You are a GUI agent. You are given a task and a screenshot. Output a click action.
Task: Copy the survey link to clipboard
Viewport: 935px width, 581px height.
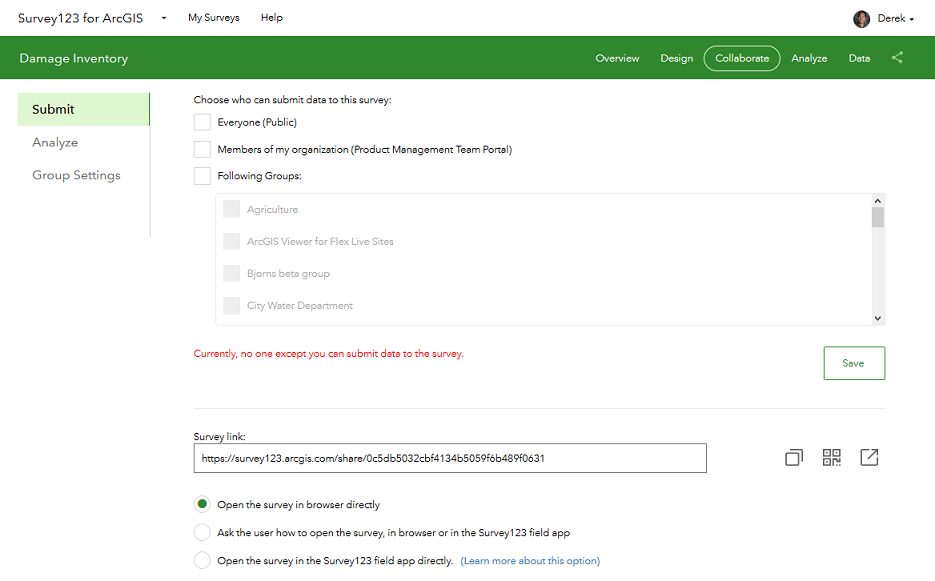tap(793, 458)
